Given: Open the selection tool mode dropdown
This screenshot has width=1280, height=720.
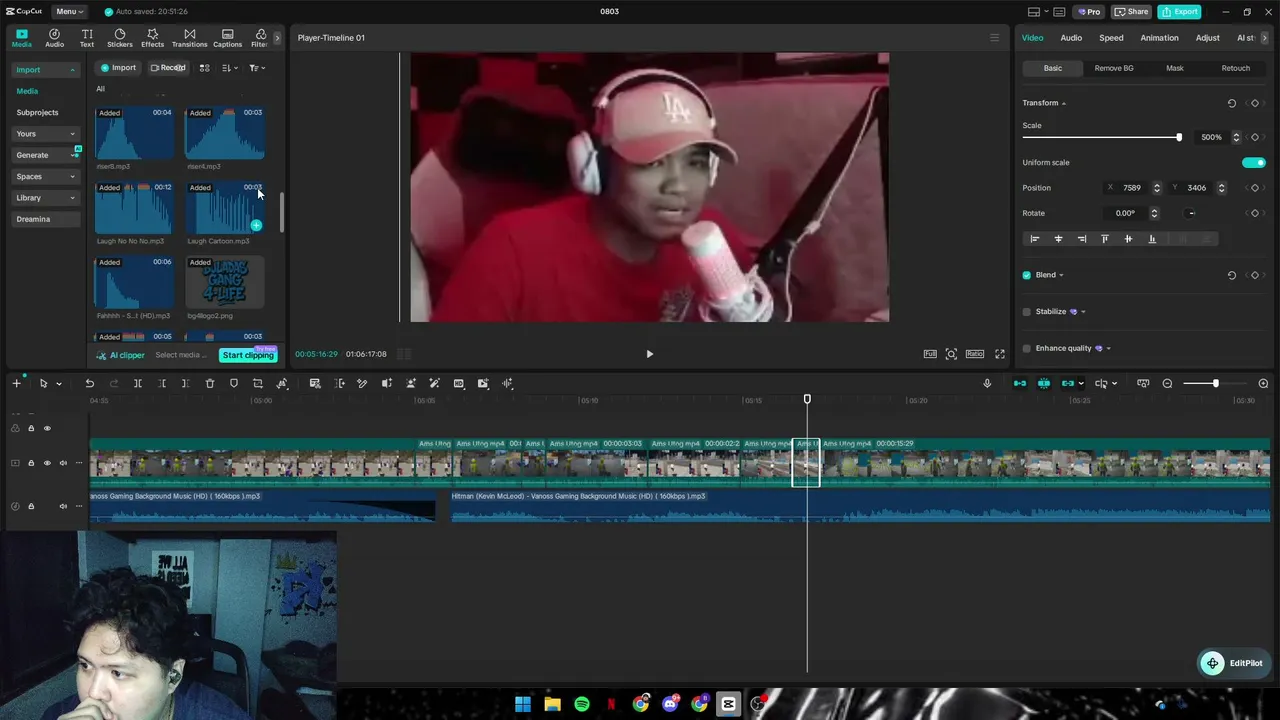Looking at the screenshot, I should (x=58, y=384).
